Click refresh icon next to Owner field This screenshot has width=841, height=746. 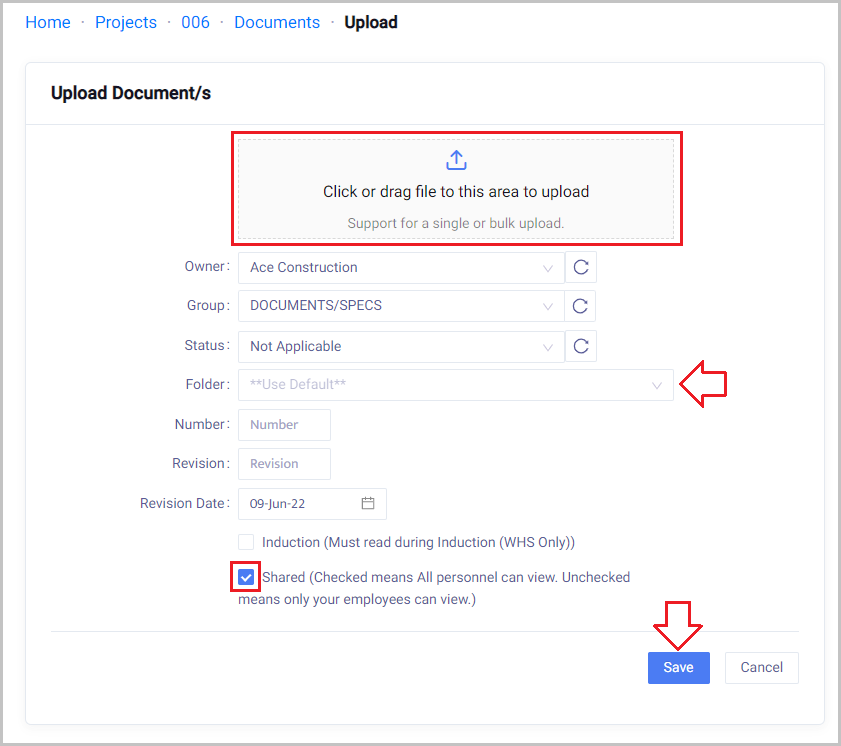coord(581,268)
